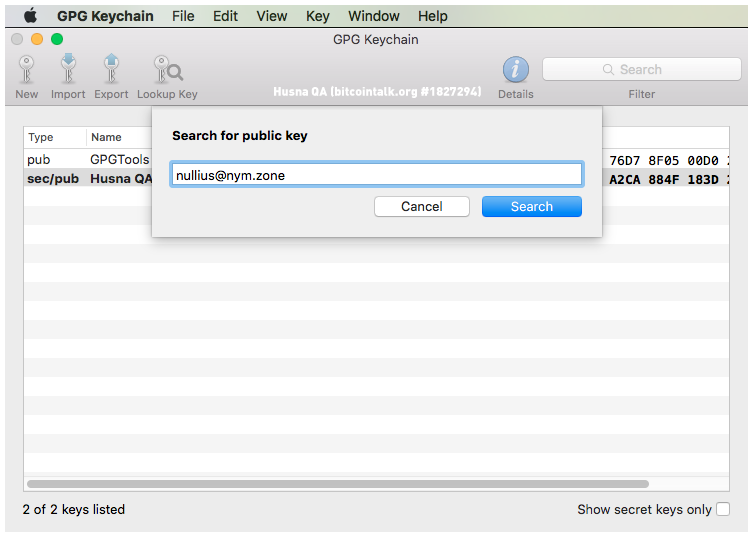Cancel the public key search dialog
This screenshot has width=754, height=538.
pyautogui.click(x=422, y=206)
